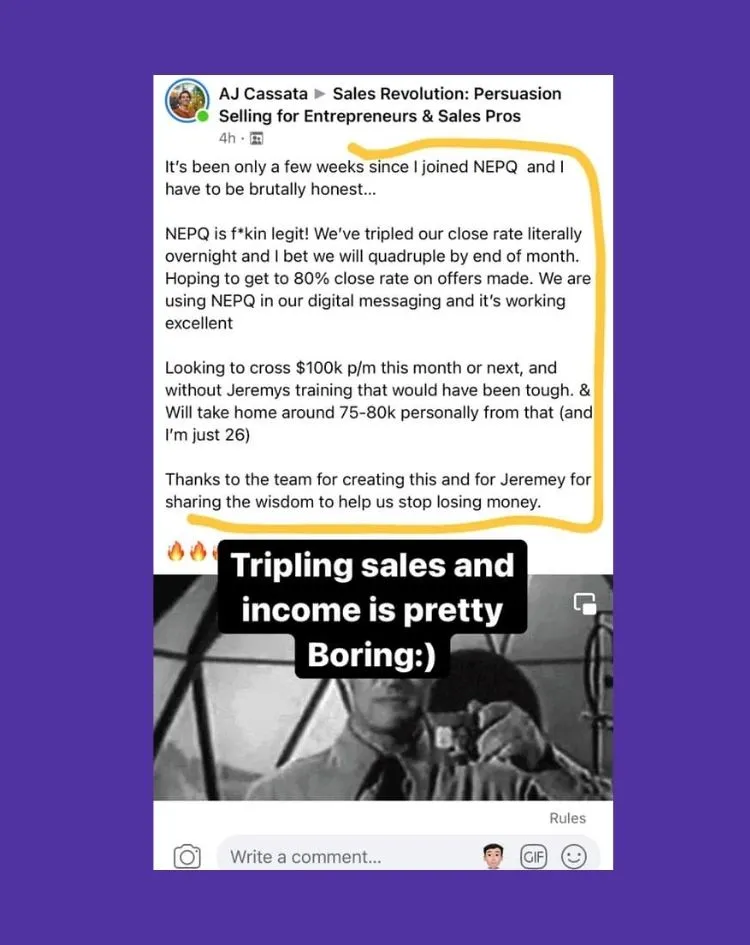Open the smiley emoji picker
Screen dimensions: 750x945
click(573, 856)
